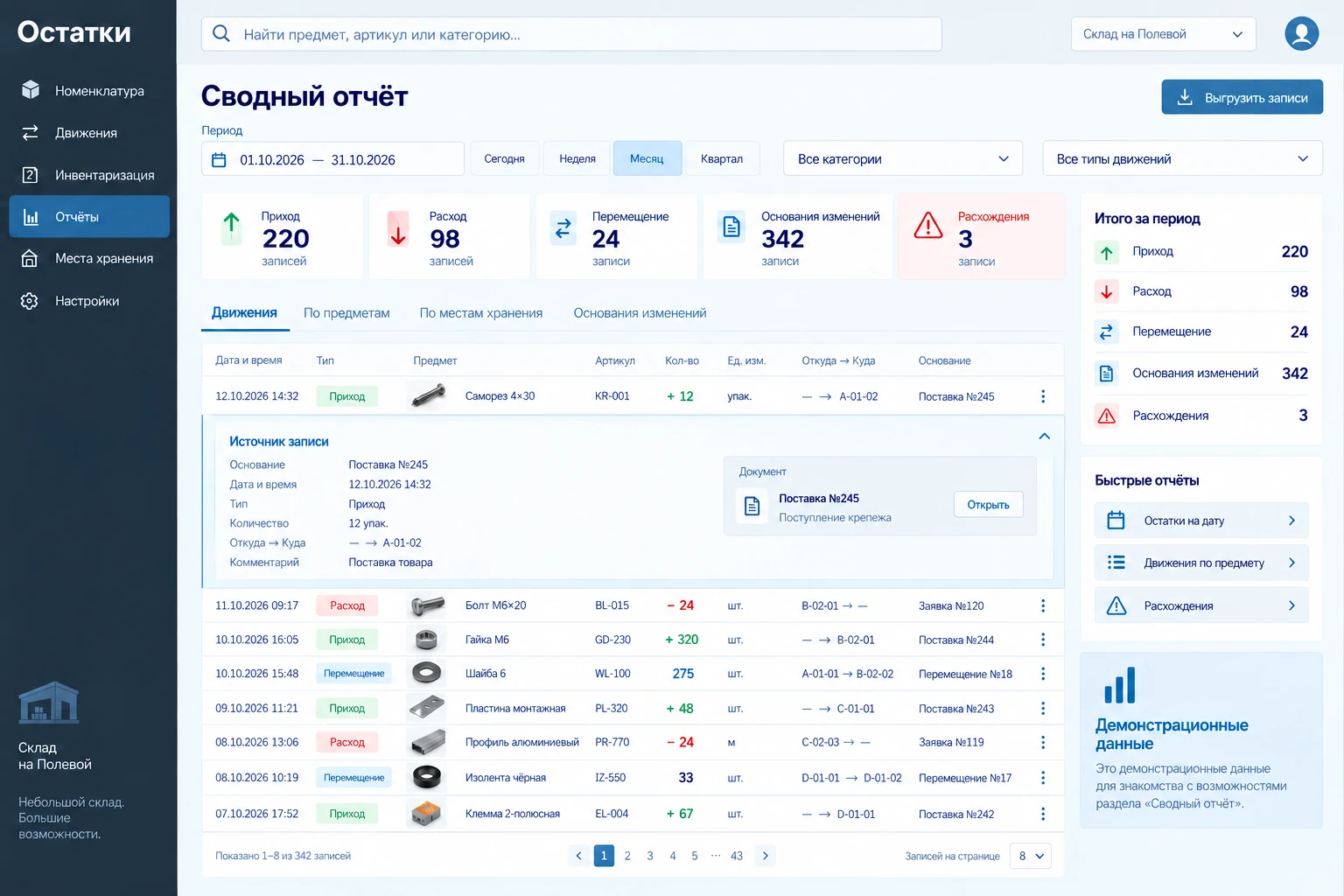Click the Инвентаризация sidebar icon
Image resolution: width=1344 pixels, height=896 pixels.
point(30,175)
